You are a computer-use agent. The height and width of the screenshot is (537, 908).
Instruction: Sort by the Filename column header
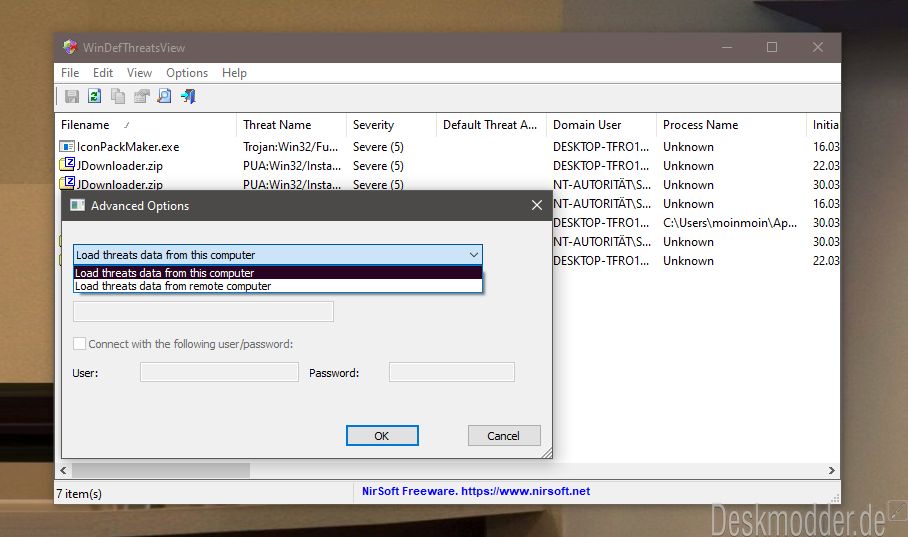coord(146,125)
